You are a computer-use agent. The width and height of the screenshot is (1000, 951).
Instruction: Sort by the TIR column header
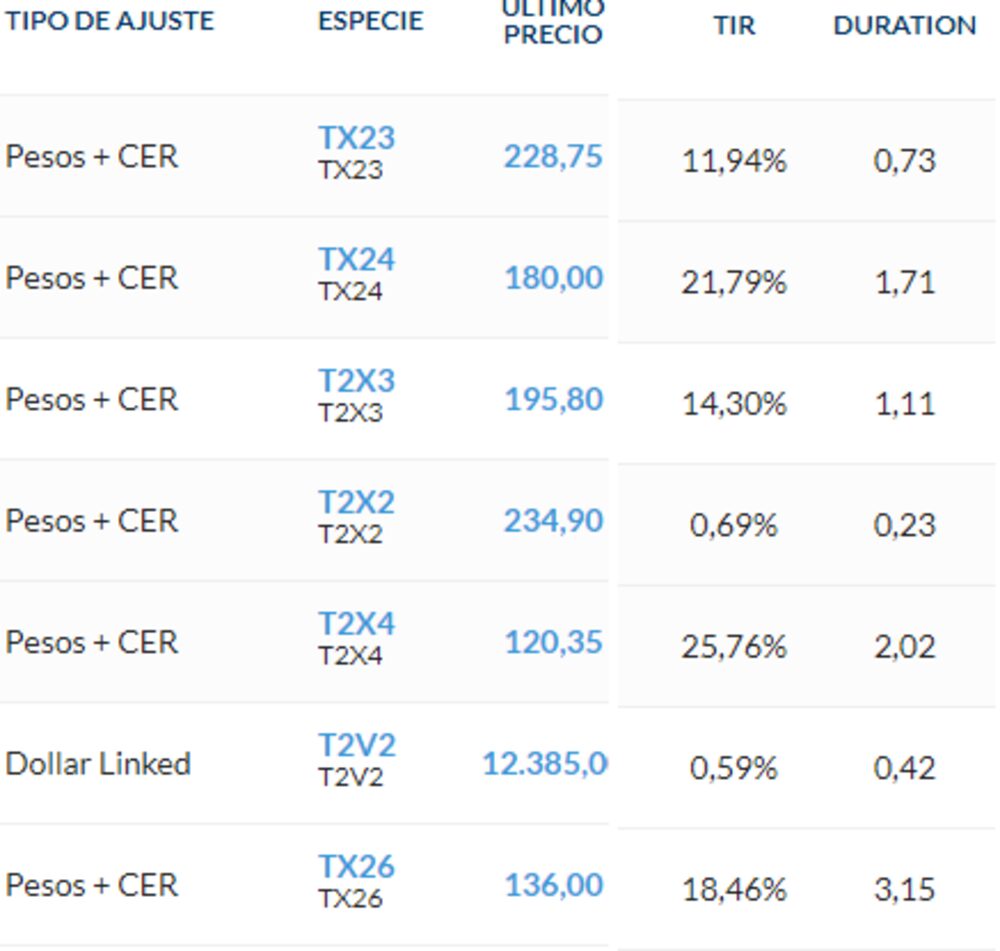734,26
